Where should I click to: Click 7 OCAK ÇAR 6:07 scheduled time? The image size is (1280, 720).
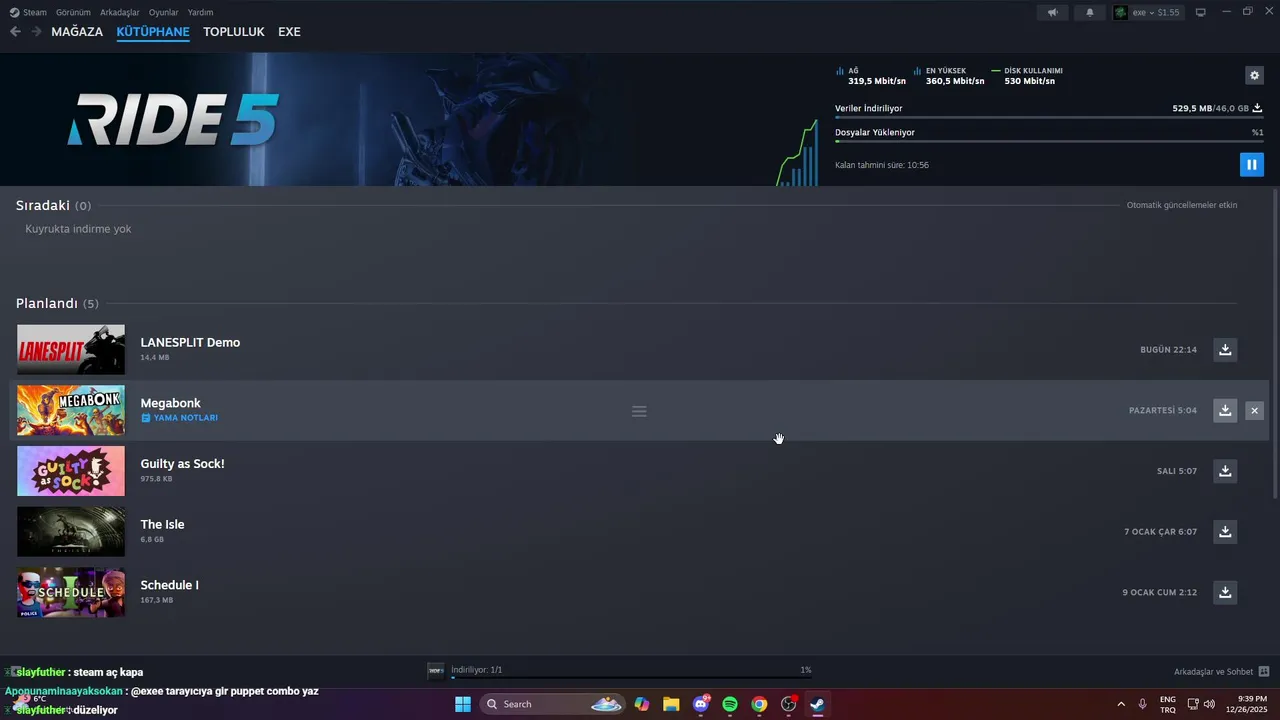1160,532
